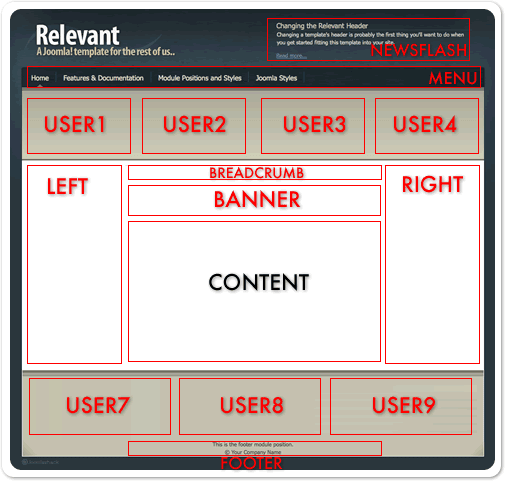Open the Home menu item
This screenshot has width=505, height=481.
click(40, 78)
